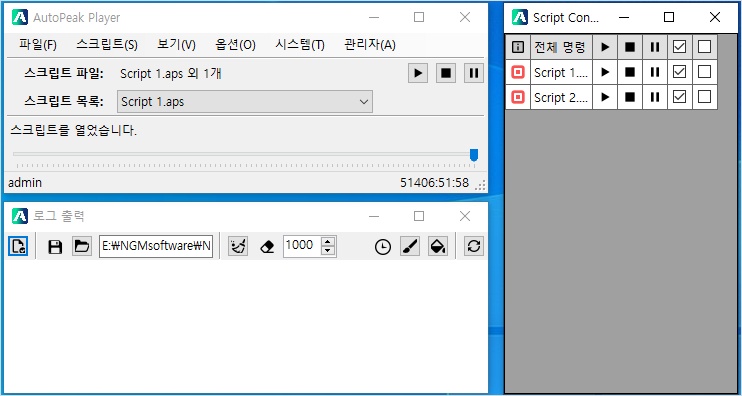
Task: Click the admin status bar label
Action: click(25, 183)
